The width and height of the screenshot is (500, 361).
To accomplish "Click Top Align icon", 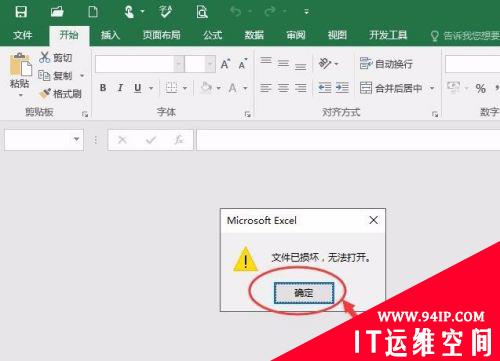I will point(266,62).
